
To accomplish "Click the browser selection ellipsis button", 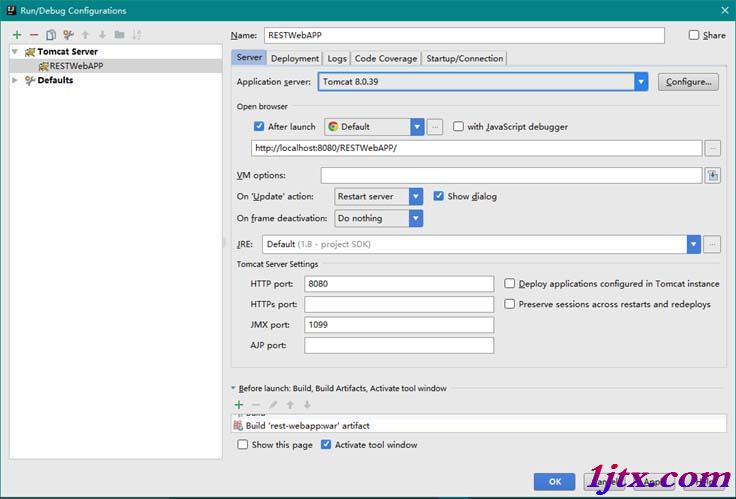I will tap(435, 127).
